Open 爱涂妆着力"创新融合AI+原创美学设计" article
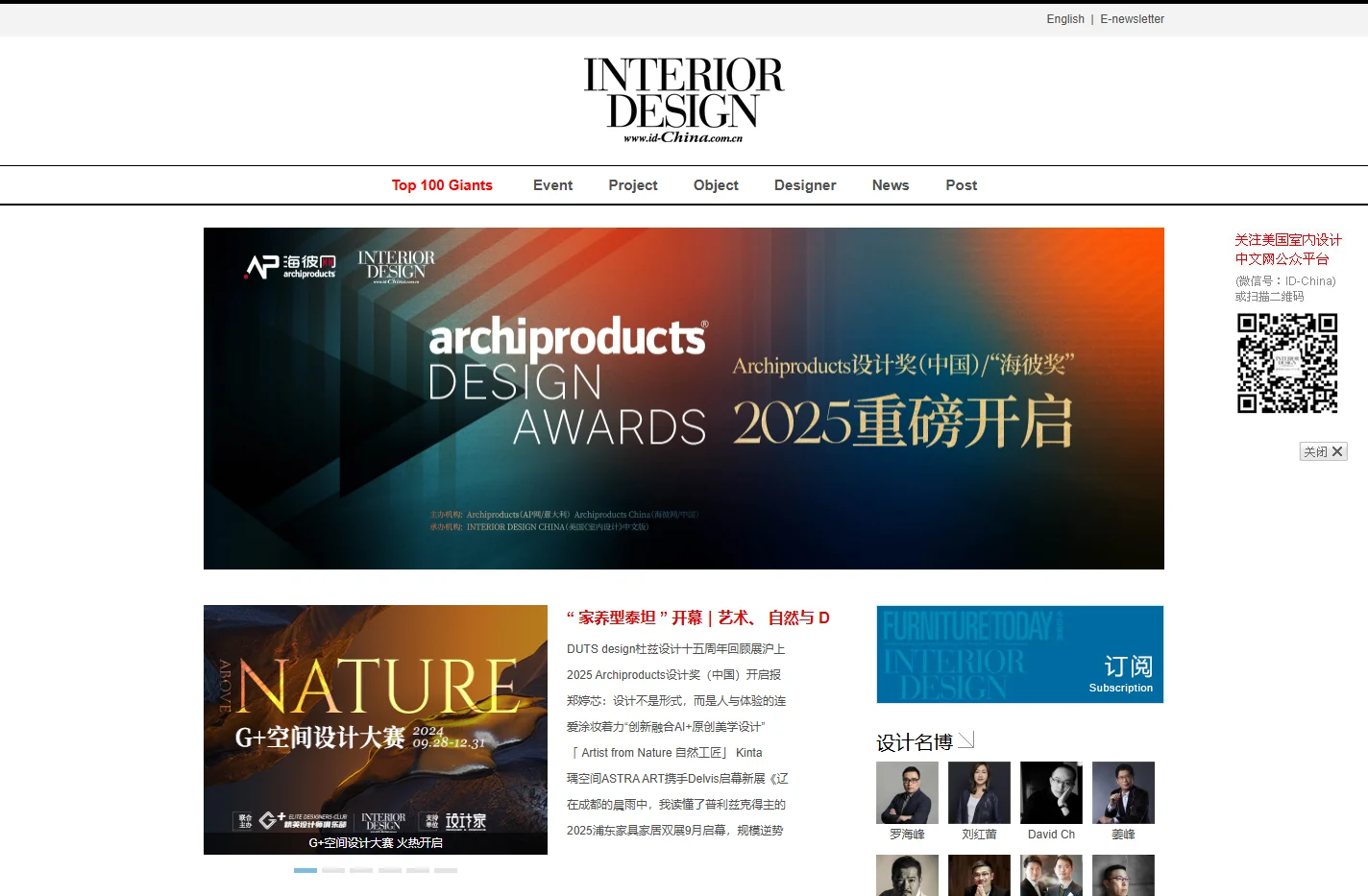 click(666, 727)
